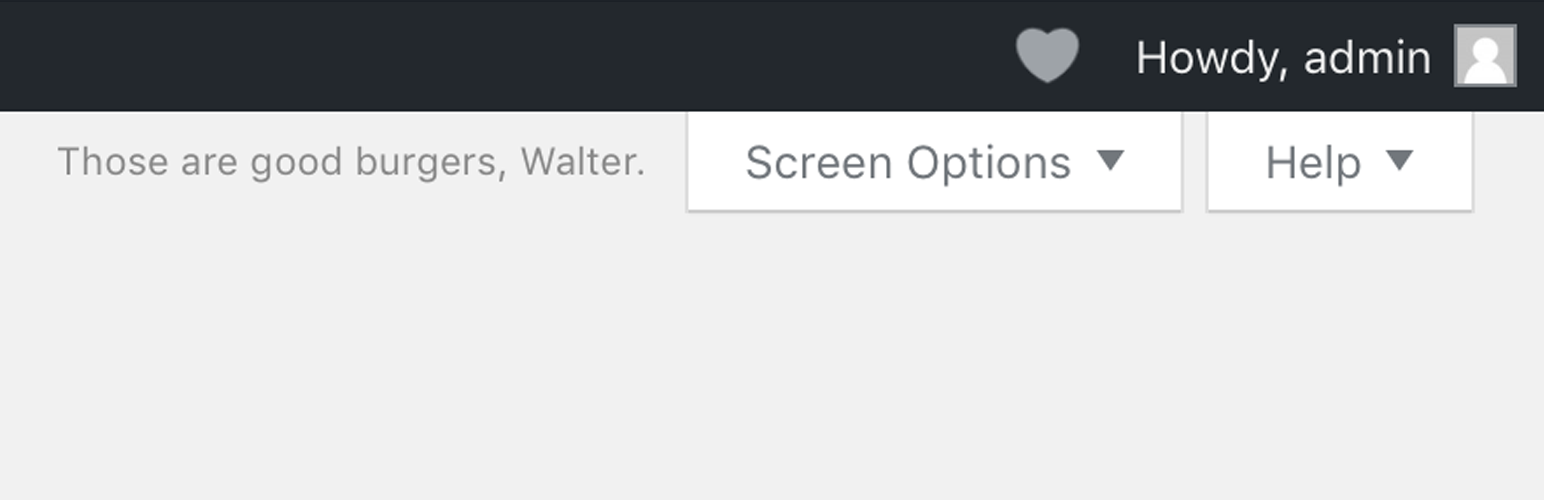Click the word "admin" in the toolbar
The image size is (1544, 500).
point(1367,57)
